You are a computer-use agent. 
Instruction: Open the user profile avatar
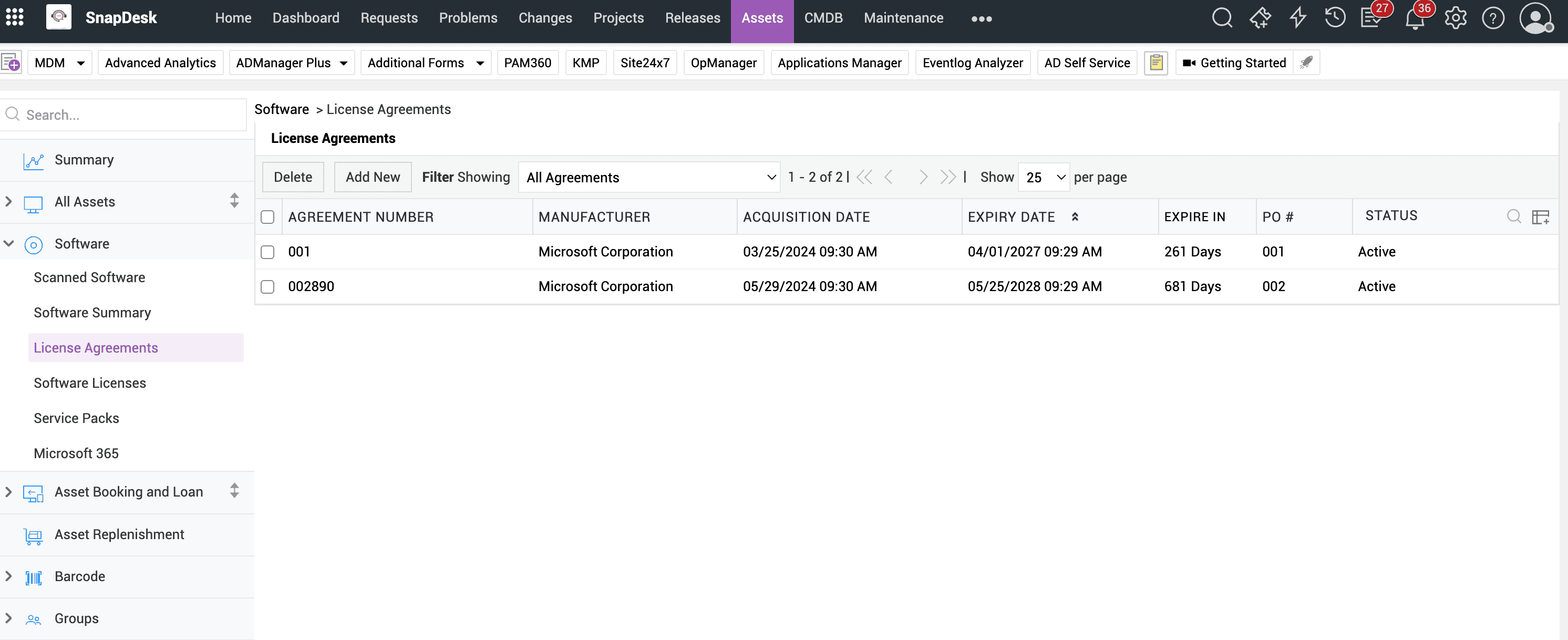[x=1536, y=18]
